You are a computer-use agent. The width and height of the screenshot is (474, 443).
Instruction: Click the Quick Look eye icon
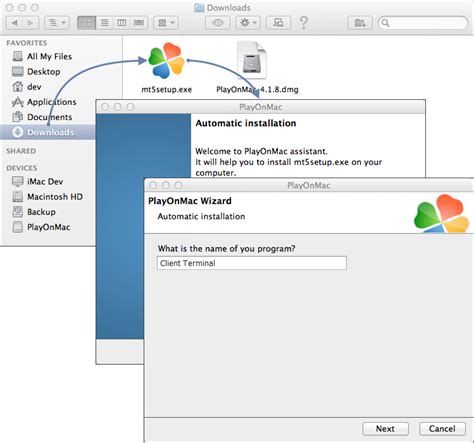pyautogui.click(x=218, y=23)
